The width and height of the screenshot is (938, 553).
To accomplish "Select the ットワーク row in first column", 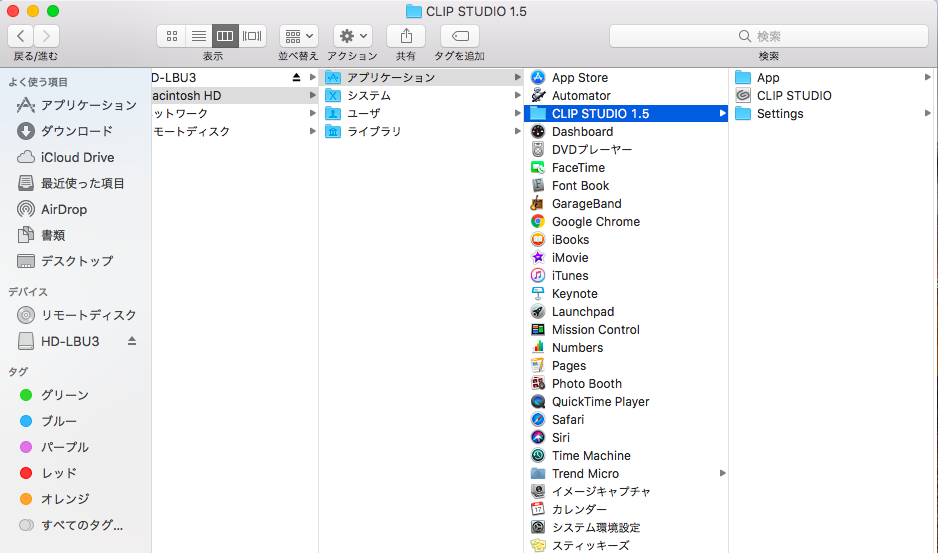I will coord(234,113).
